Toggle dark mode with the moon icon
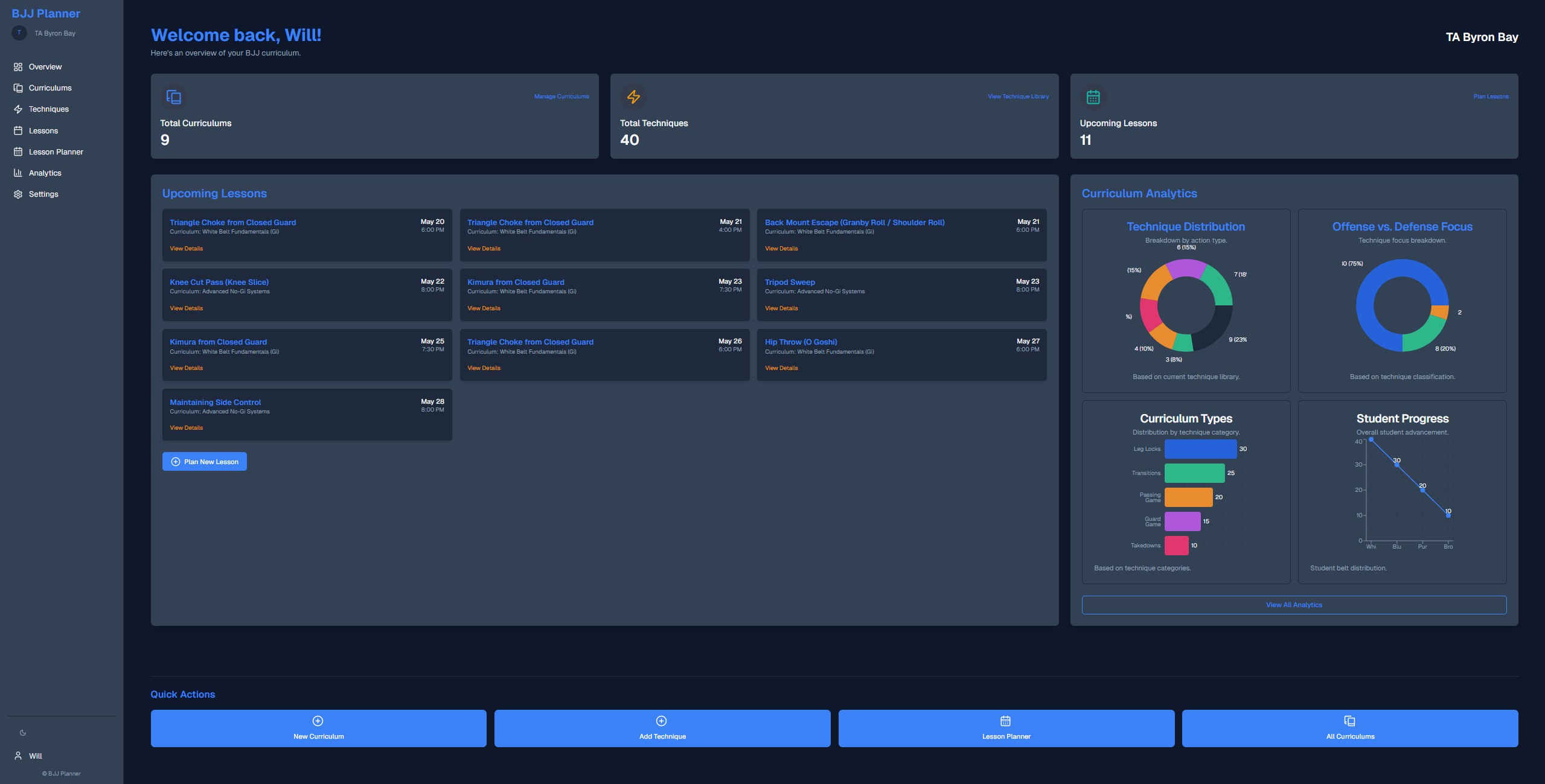The width and height of the screenshot is (1545, 784). coord(23,733)
